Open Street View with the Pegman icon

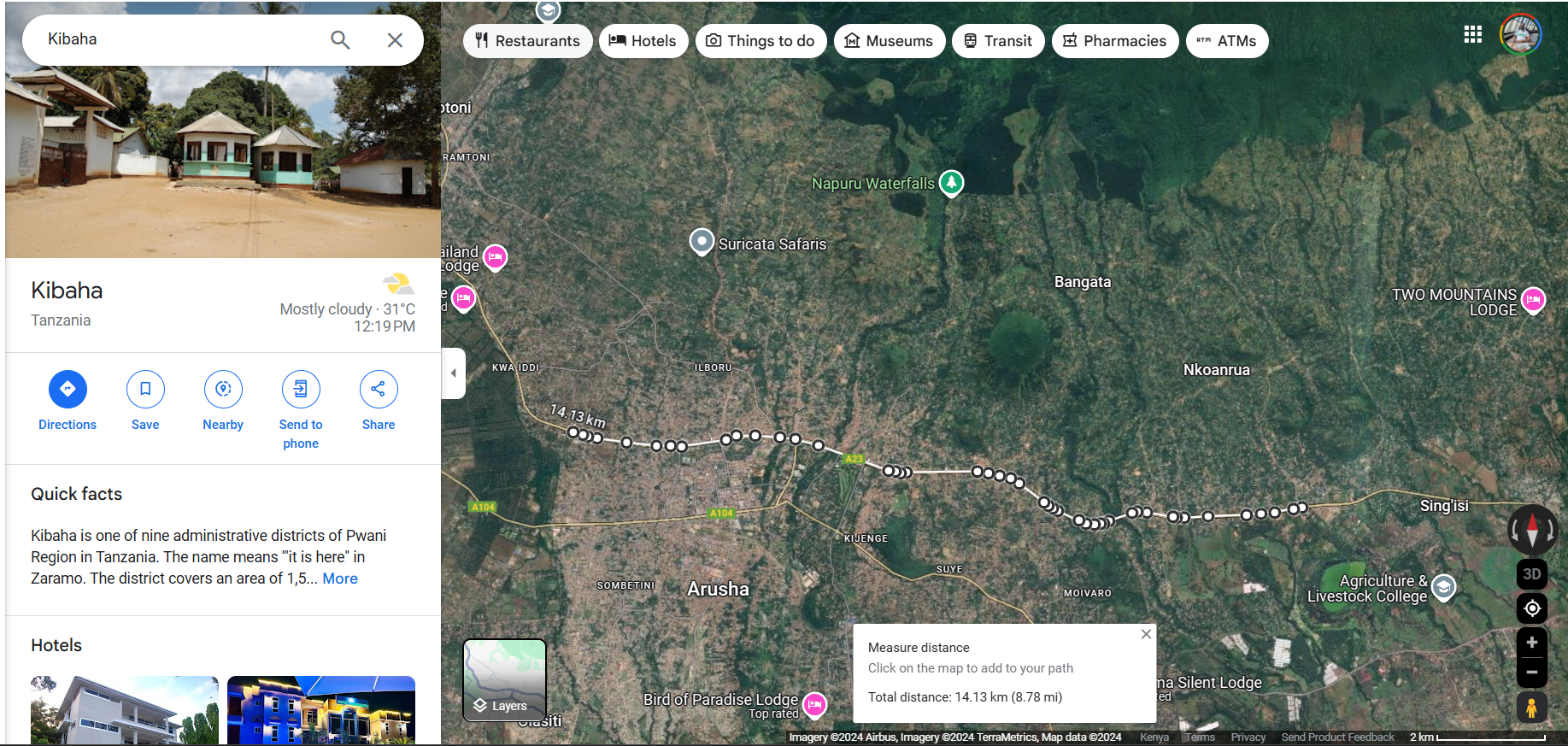coord(1532,708)
